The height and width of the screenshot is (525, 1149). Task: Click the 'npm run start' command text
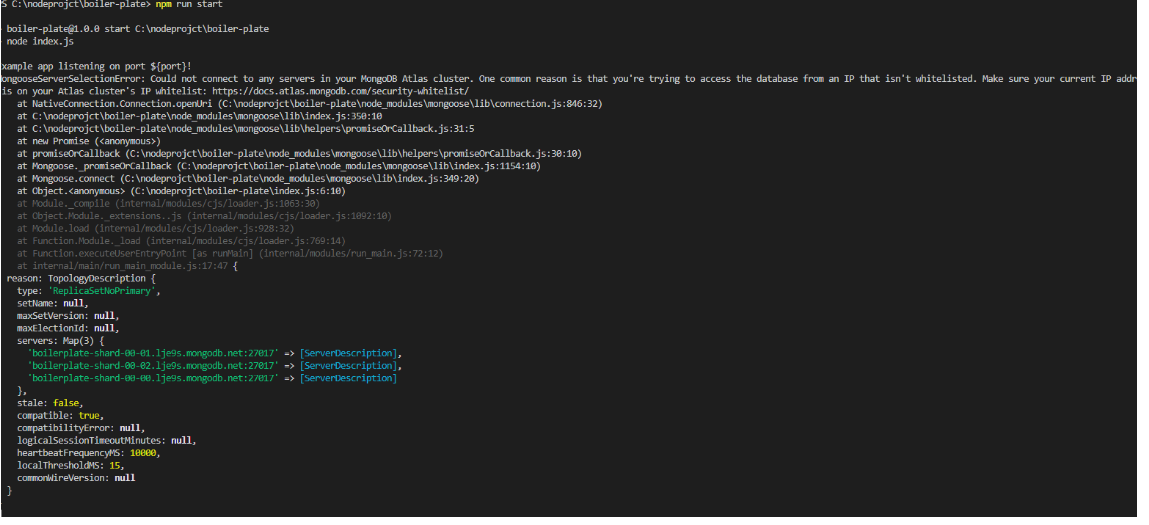coord(189,4)
